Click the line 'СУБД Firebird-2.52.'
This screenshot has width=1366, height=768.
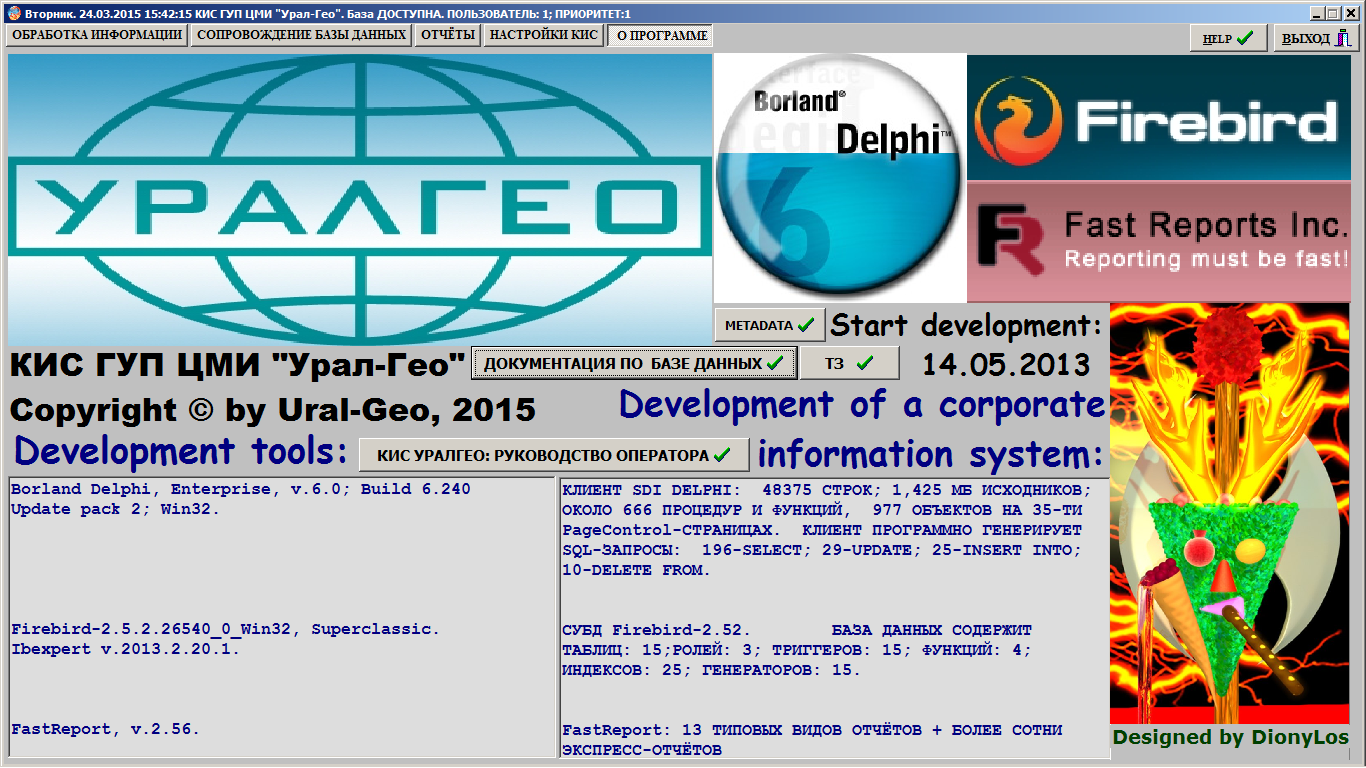(657, 629)
